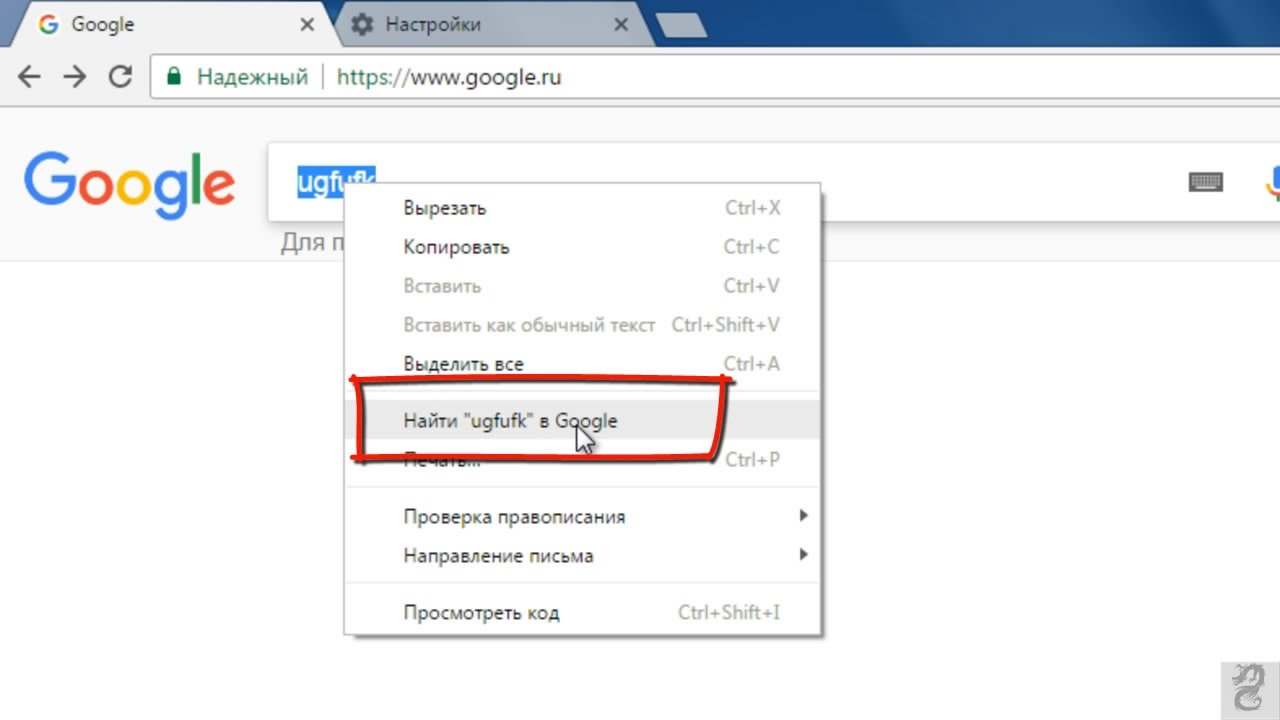The image size is (1280, 720).
Task: Open the on-screen keyboard icon in search box
Action: [1206, 182]
